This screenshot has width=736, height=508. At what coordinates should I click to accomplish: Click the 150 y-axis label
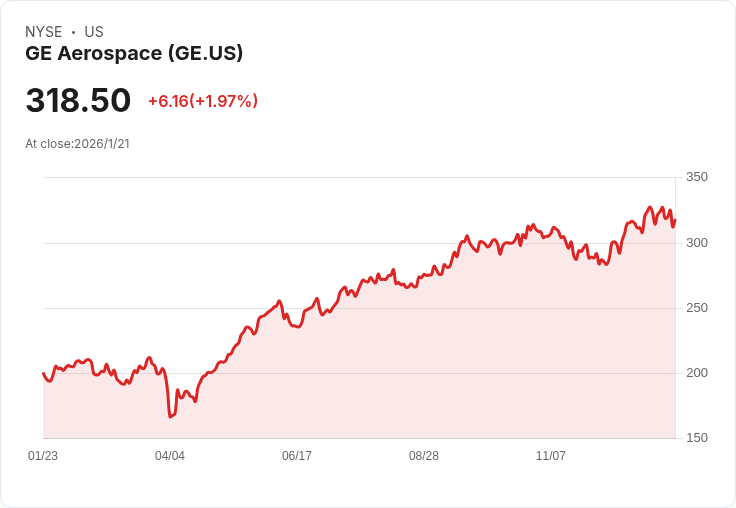(x=696, y=438)
